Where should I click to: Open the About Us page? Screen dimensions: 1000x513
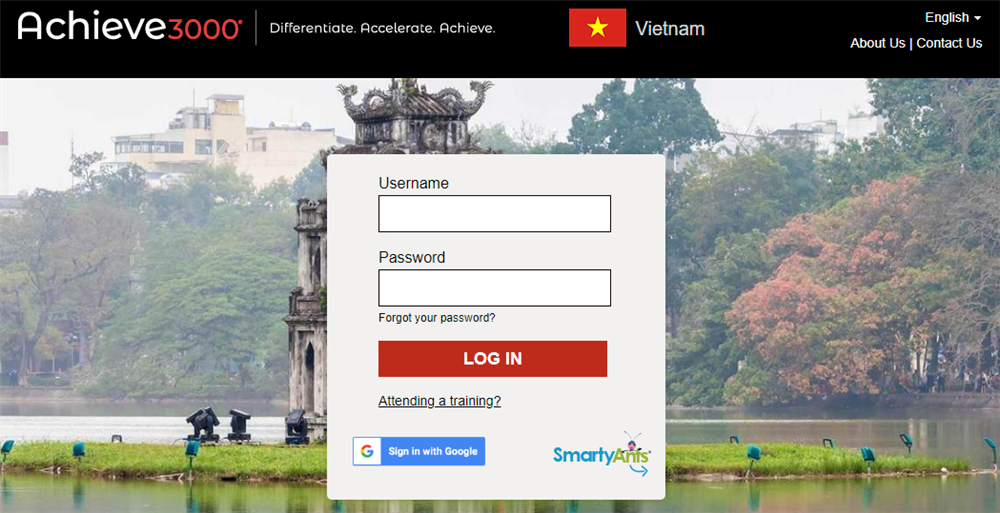(x=878, y=43)
